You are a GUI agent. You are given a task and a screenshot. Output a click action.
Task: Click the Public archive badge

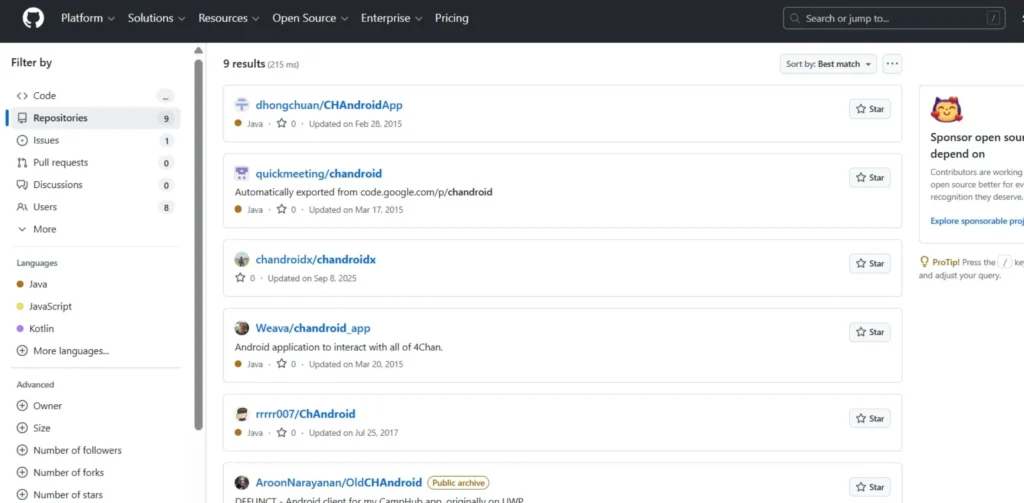tap(458, 483)
